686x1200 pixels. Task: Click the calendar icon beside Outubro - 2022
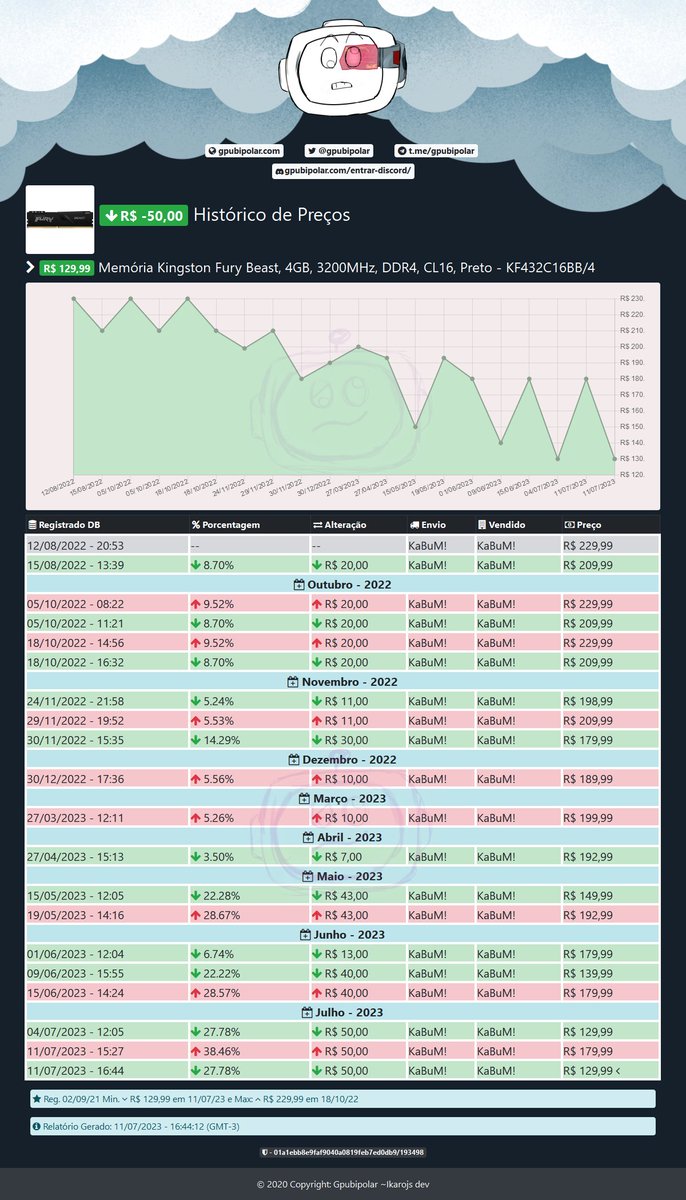point(299,584)
